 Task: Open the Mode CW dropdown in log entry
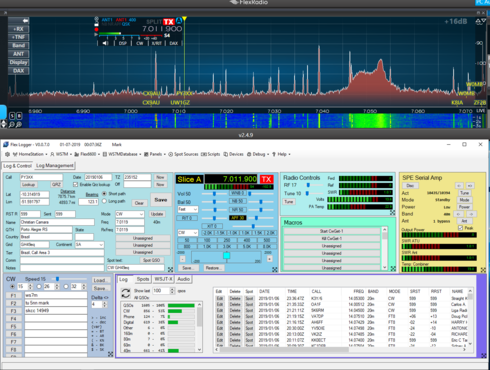(130, 214)
